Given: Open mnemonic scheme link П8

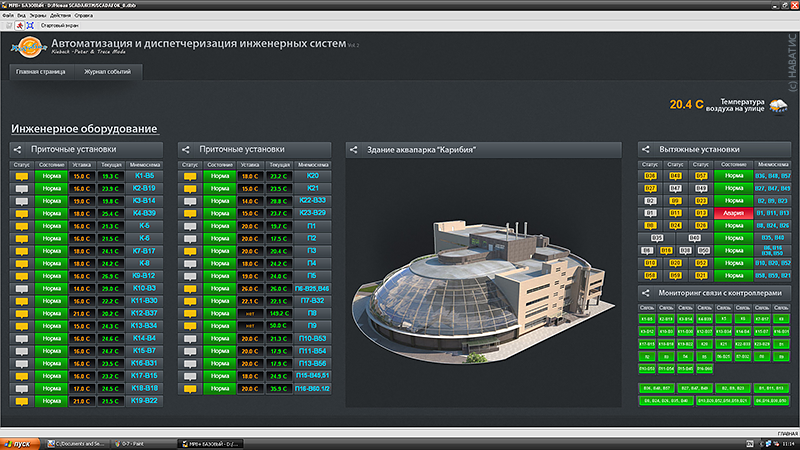Looking at the screenshot, I should [x=312, y=312].
